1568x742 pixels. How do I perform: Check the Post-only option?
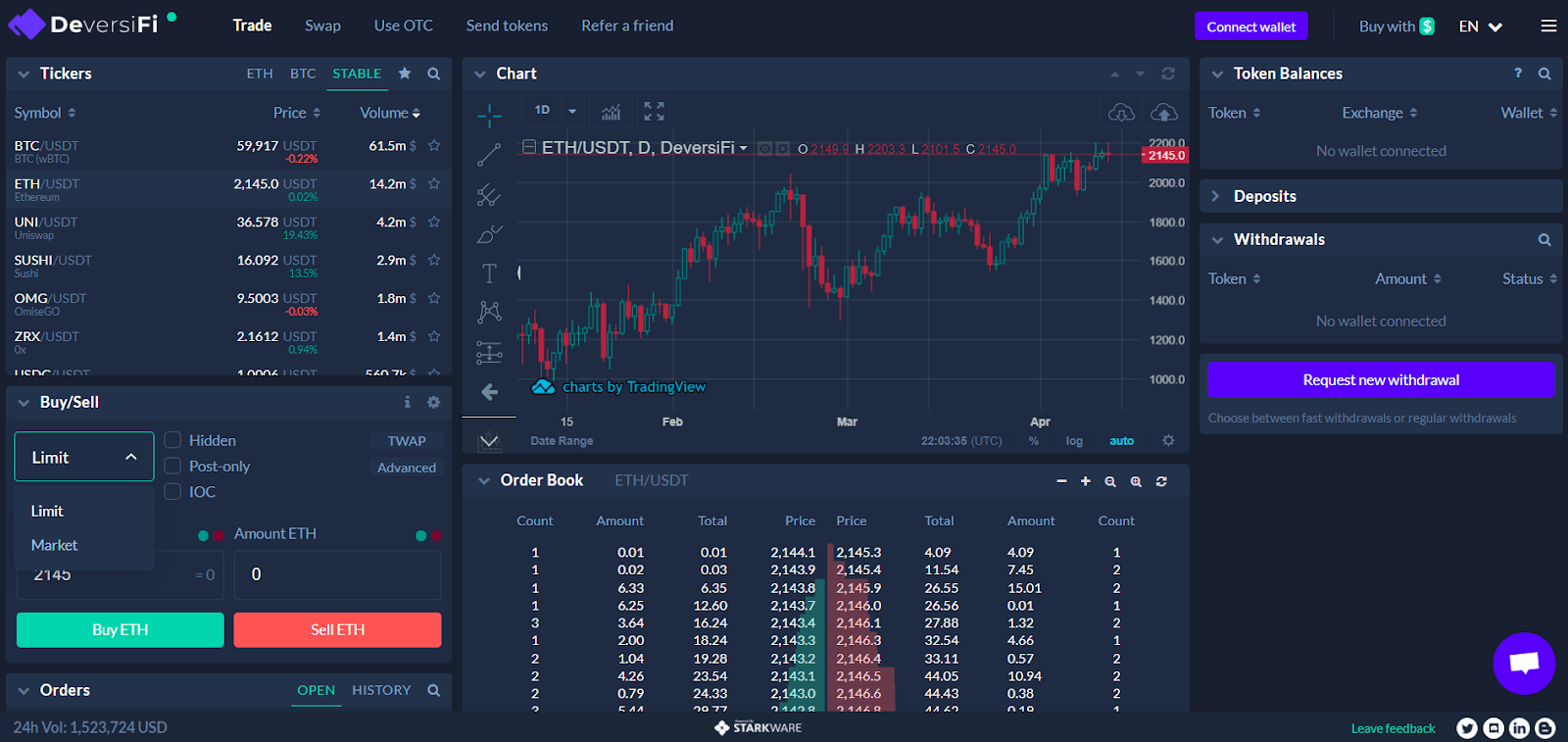coord(173,466)
